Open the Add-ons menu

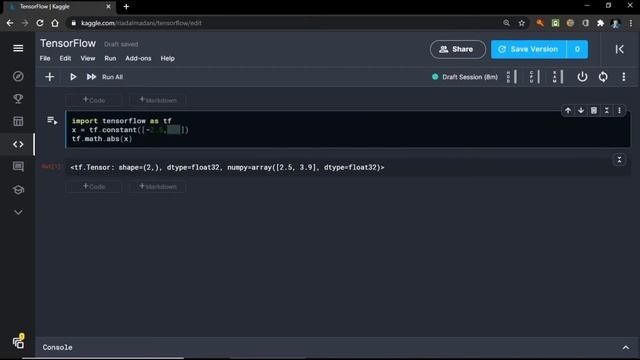click(x=138, y=58)
